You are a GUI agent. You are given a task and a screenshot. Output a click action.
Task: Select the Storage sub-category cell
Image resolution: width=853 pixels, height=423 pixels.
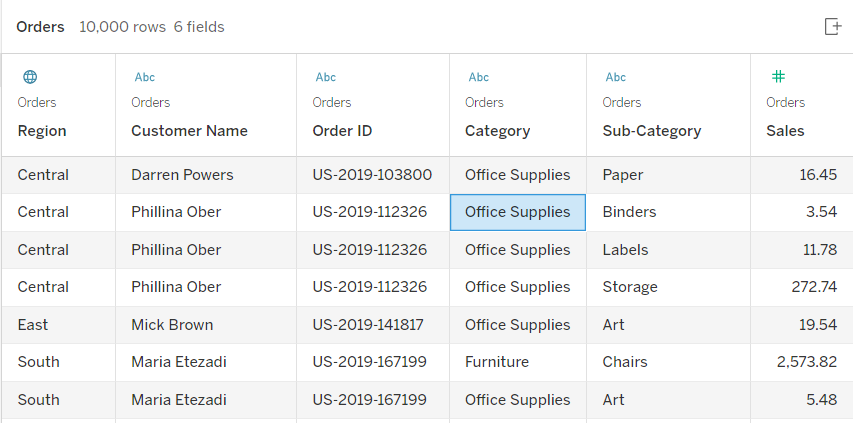pyautogui.click(x=668, y=287)
